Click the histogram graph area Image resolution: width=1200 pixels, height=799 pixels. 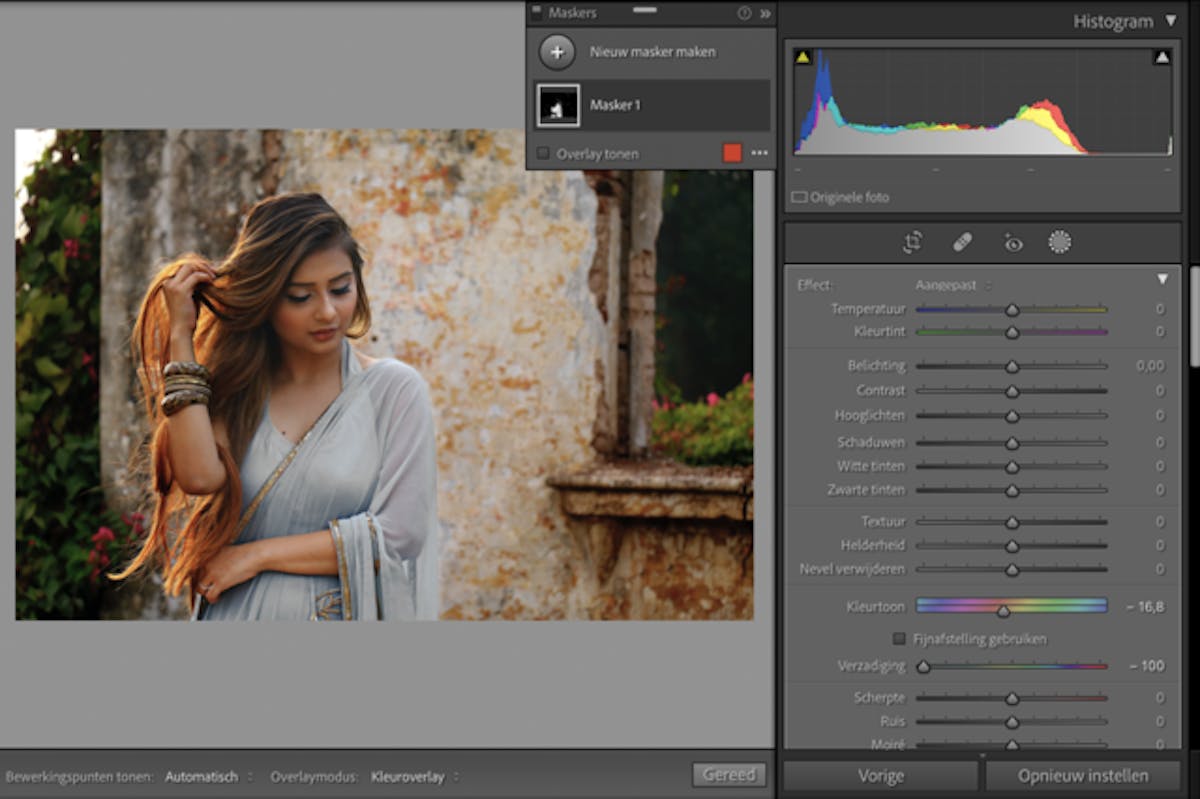(x=983, y=103)
